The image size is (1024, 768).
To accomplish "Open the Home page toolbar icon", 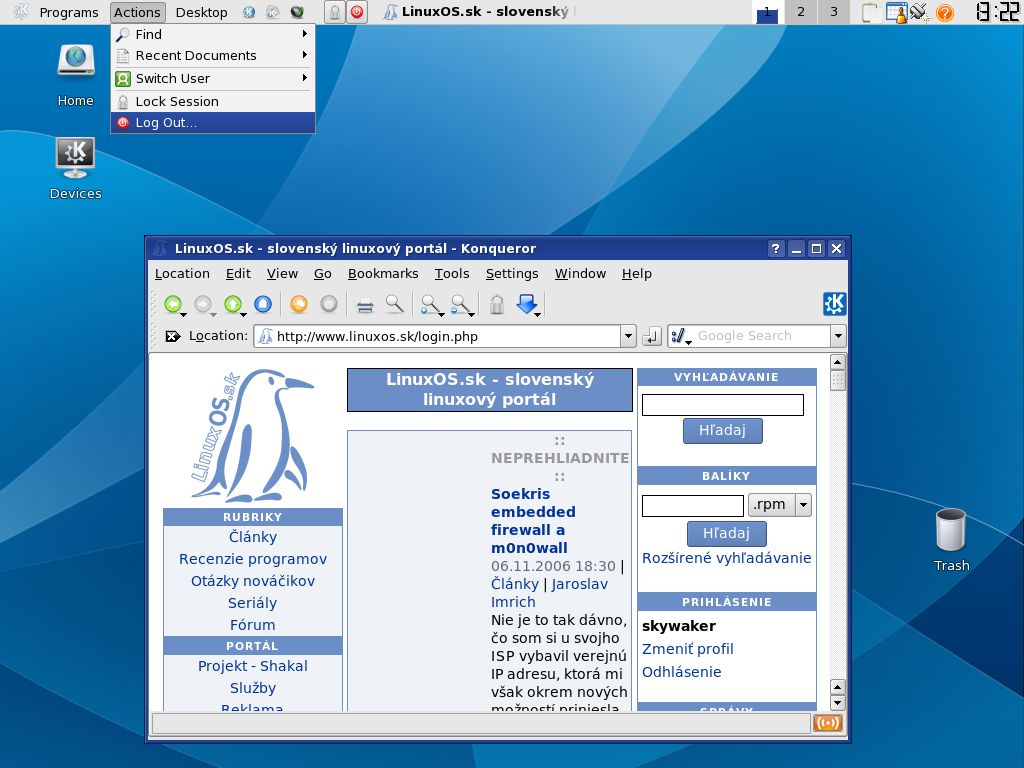I will coord(263,304).
